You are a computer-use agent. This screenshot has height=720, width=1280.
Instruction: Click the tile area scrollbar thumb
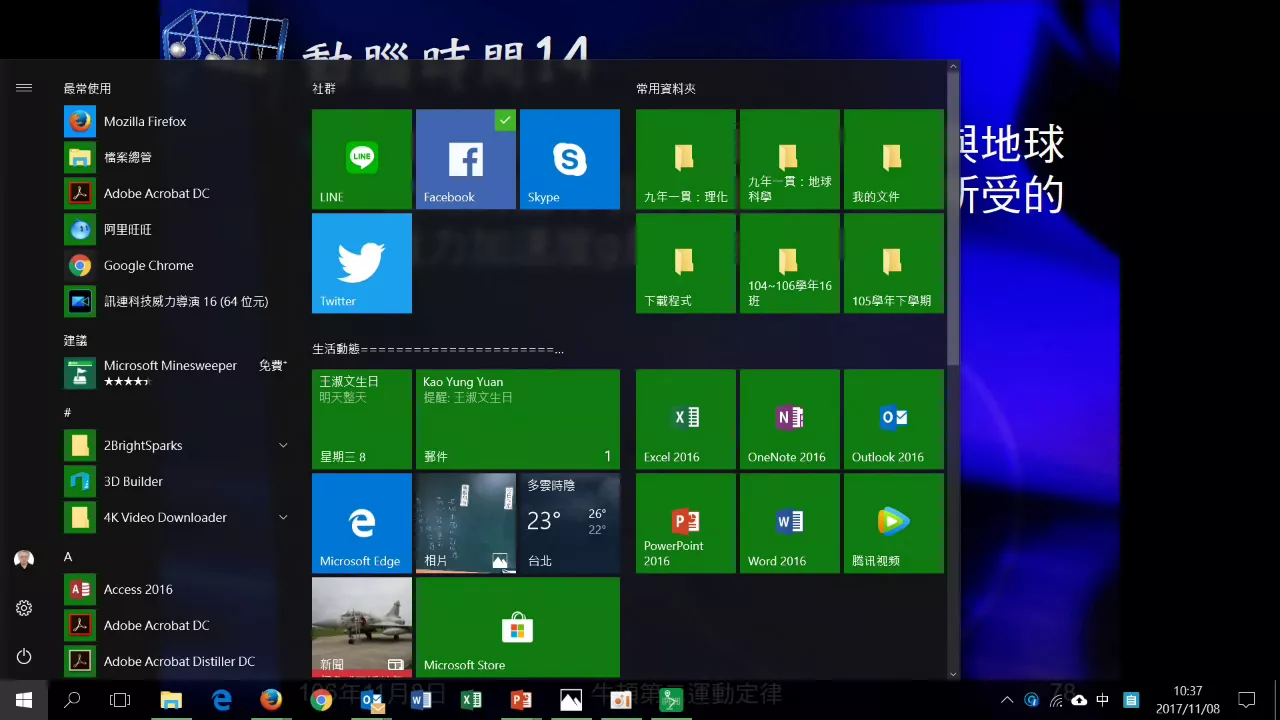[953, 219]
